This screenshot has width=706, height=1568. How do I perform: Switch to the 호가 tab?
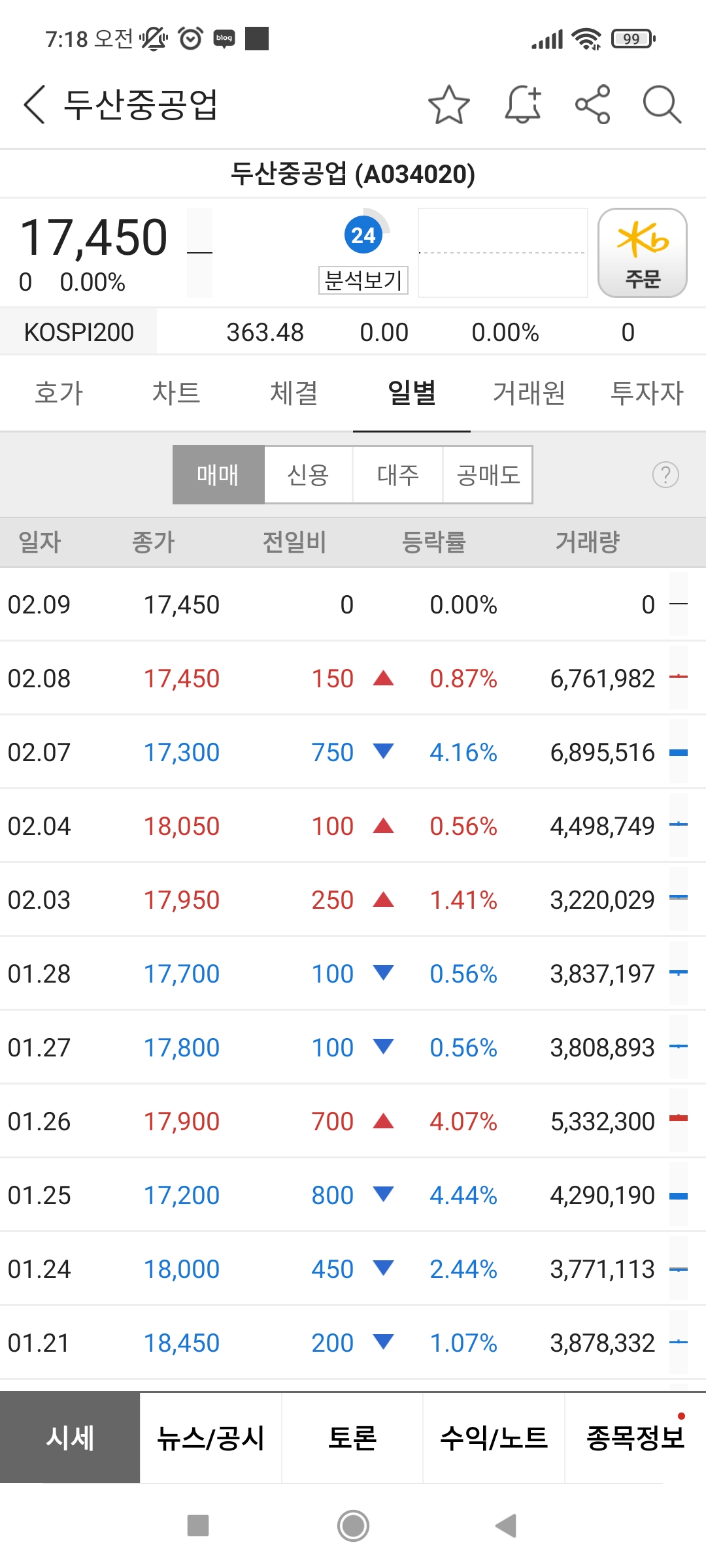point(59,393)
